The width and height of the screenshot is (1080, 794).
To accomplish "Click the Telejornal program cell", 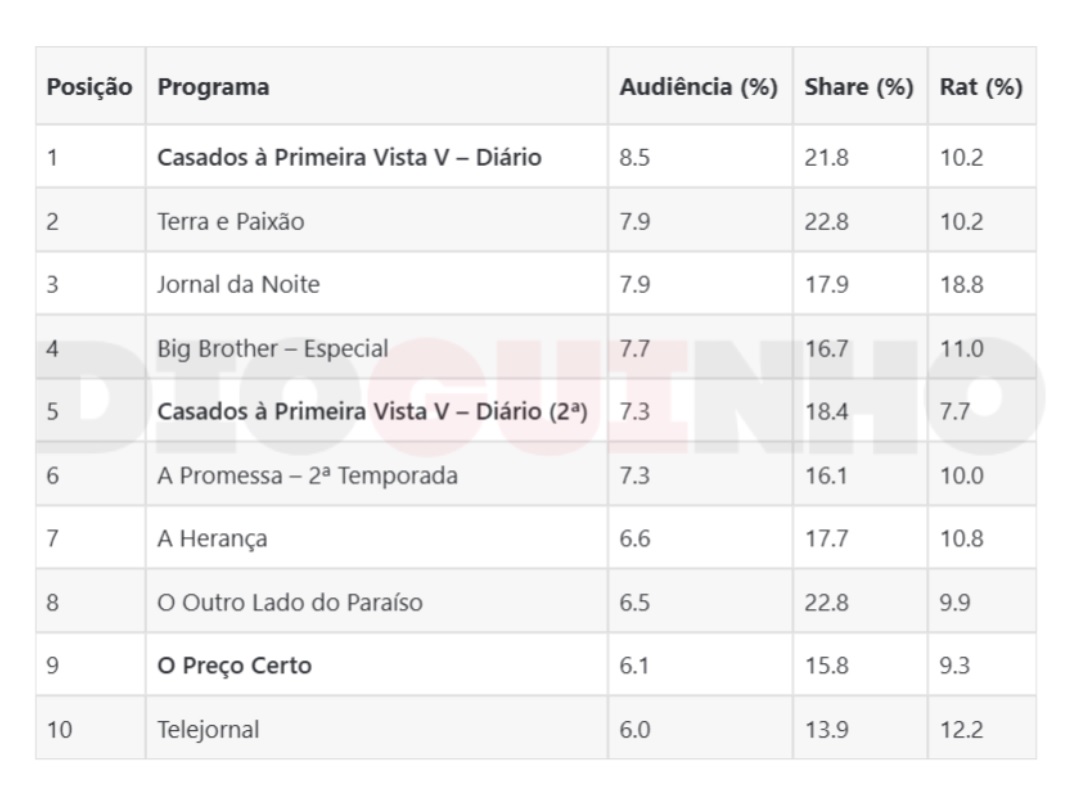I will click(377, 729).
